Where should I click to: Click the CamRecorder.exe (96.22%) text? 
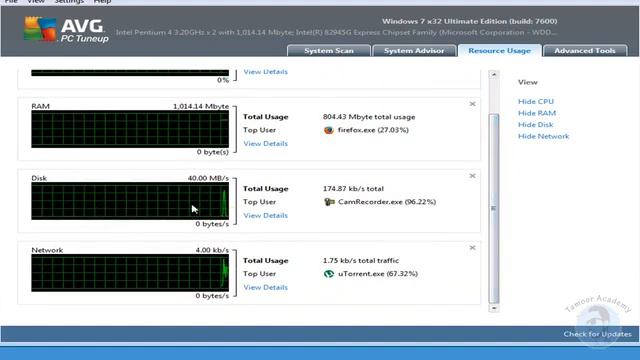387,202
